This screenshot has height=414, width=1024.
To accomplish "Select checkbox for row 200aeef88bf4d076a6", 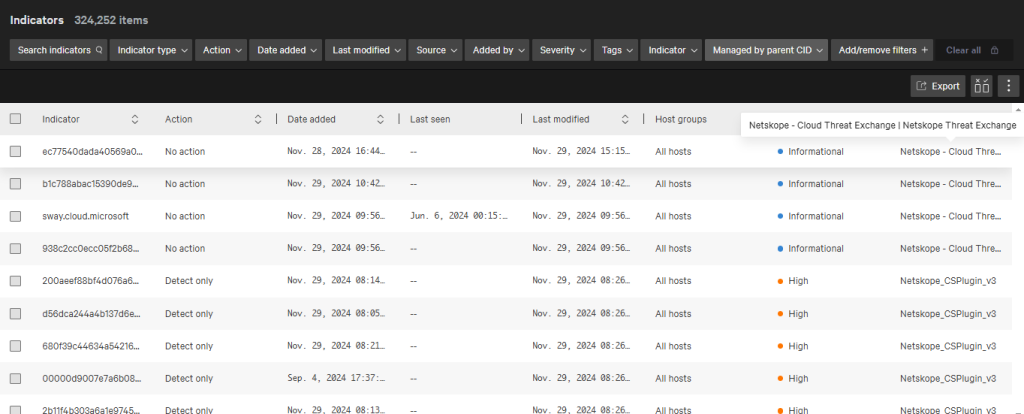I will [x=15, y=281].
